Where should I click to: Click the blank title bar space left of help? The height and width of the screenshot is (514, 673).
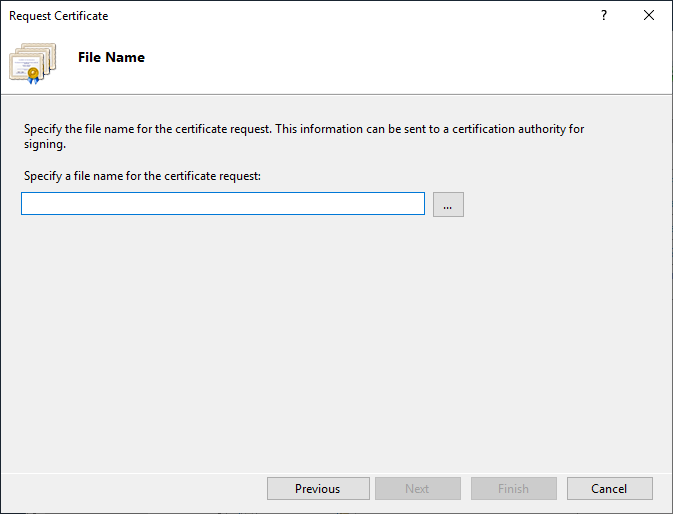(x=350, y=16)
